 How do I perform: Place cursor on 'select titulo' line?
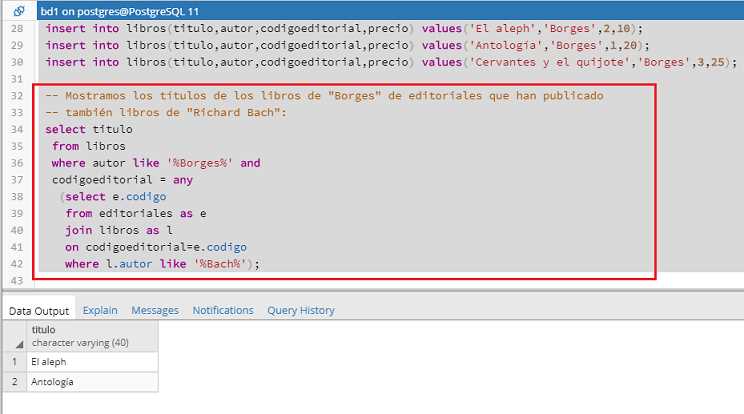(x=89, y=129)
